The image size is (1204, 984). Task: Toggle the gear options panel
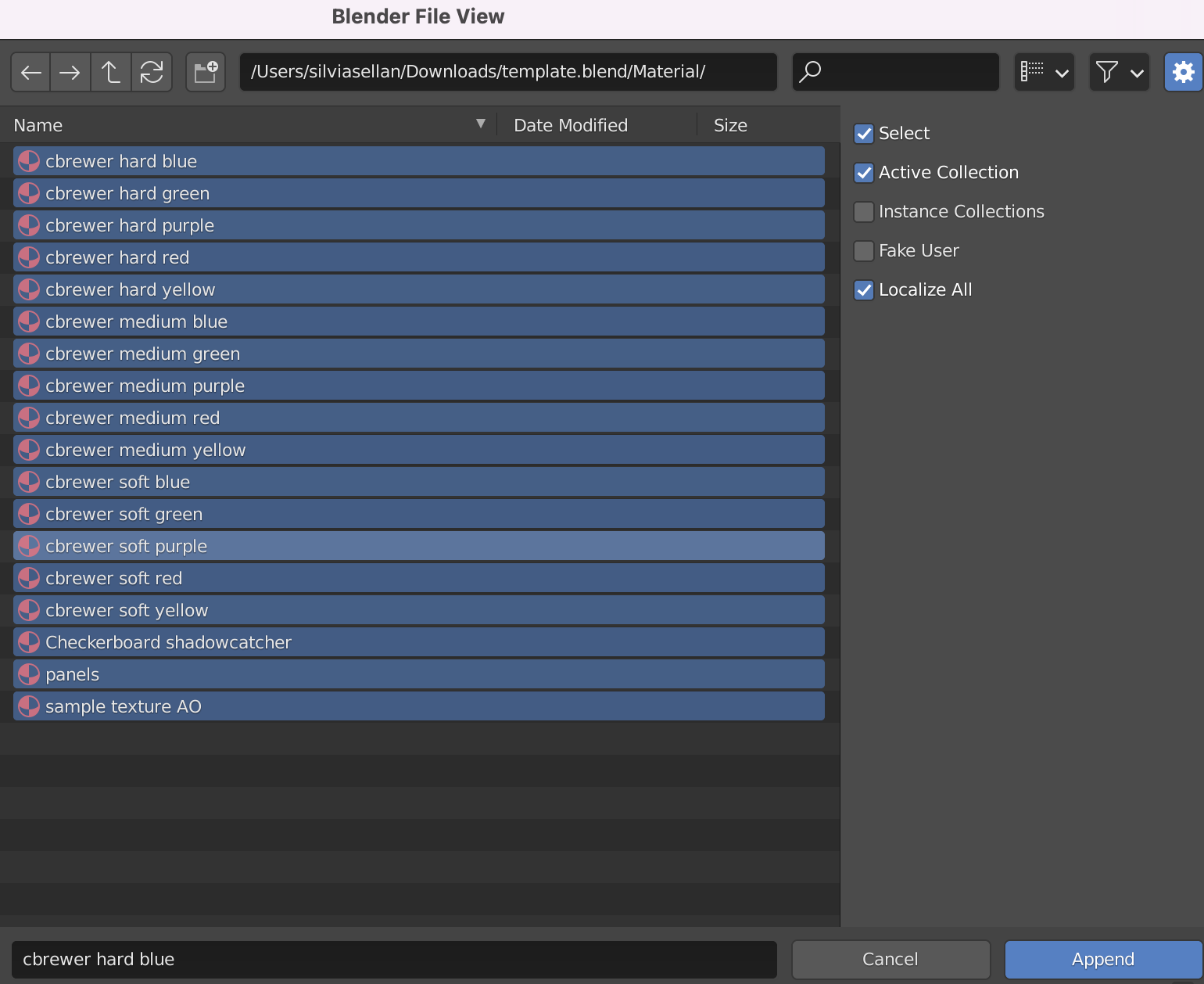pyautogui.click(x=1184, y=73)
